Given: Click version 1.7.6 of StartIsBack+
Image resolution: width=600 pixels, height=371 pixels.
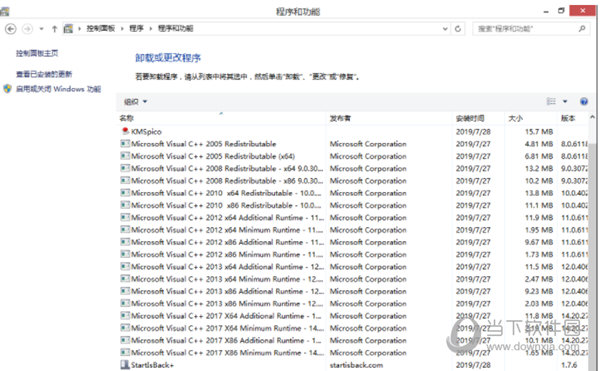Looking at the screenshot, I should coord(569,365).
